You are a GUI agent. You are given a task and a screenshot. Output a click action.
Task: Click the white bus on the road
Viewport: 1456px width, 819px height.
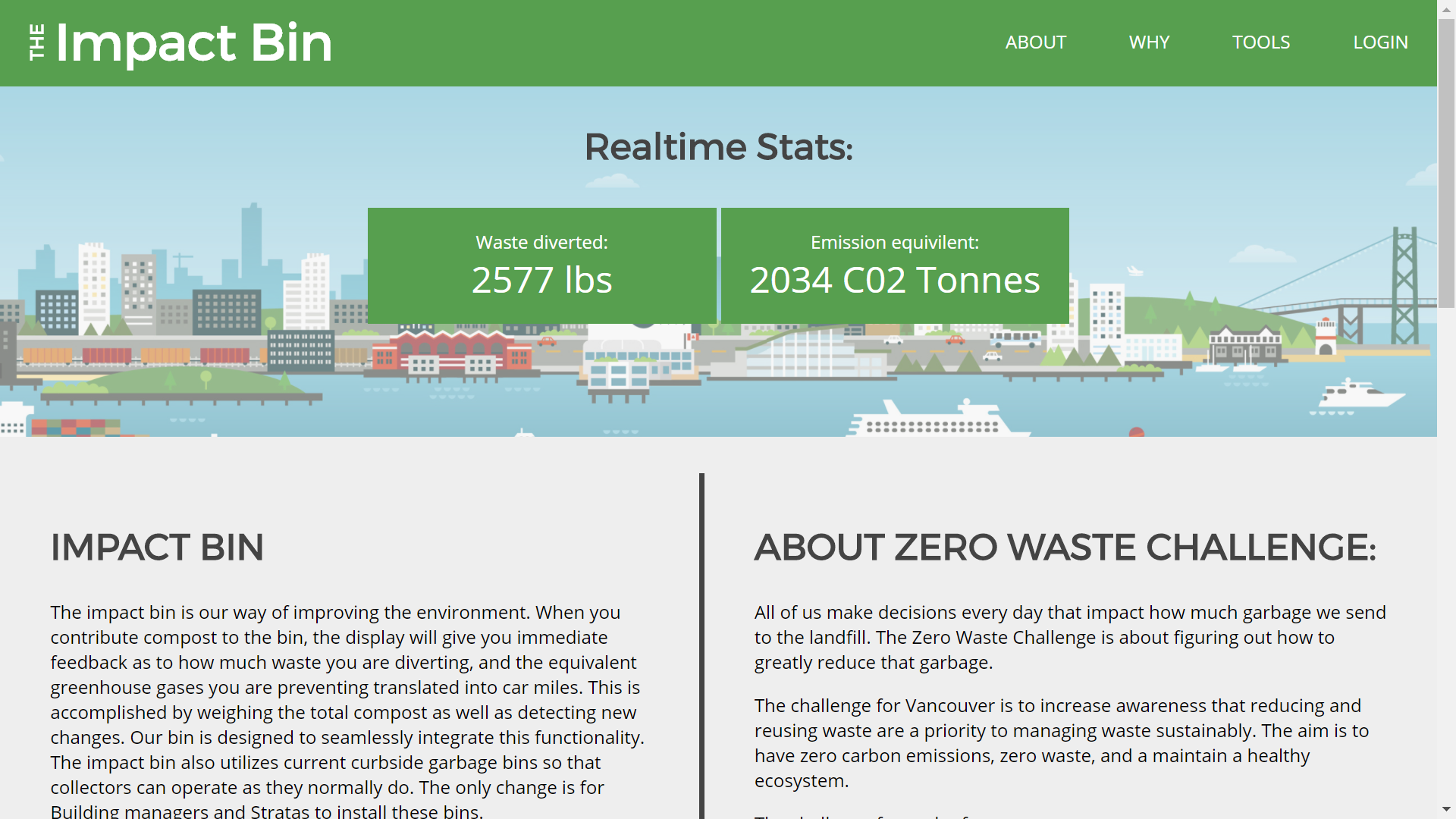[x=1015, y=338]
